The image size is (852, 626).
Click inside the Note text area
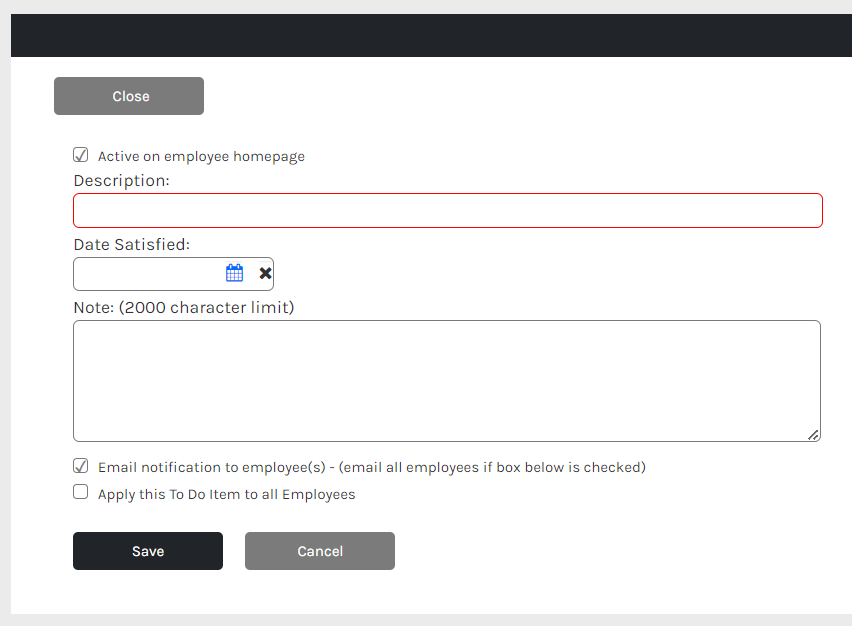(x=447, y=381)
